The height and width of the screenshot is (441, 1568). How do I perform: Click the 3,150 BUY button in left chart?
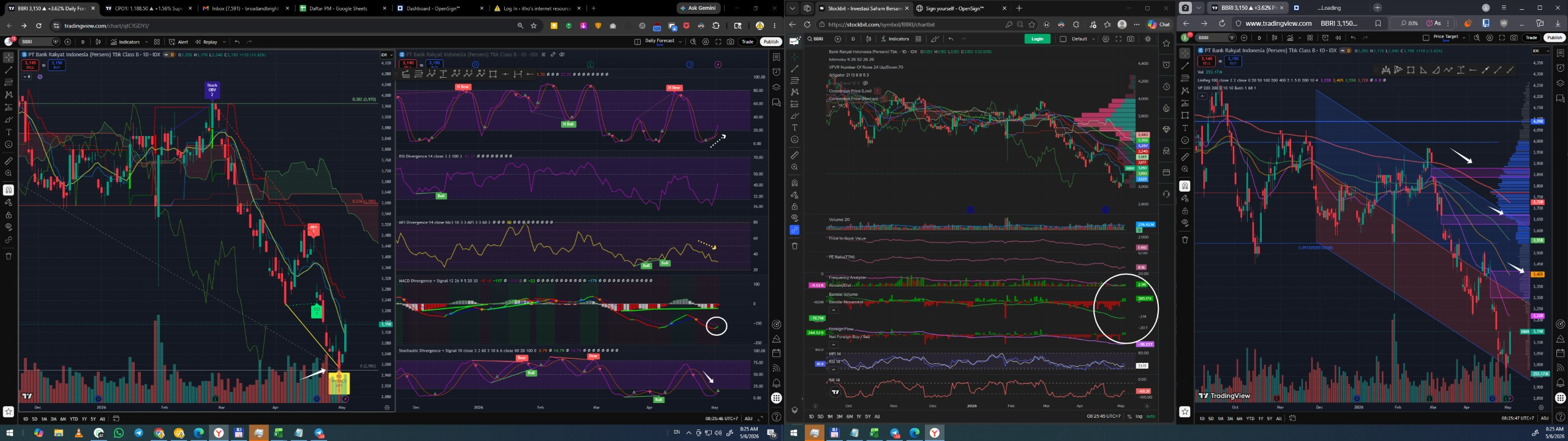tap(56, 64)
